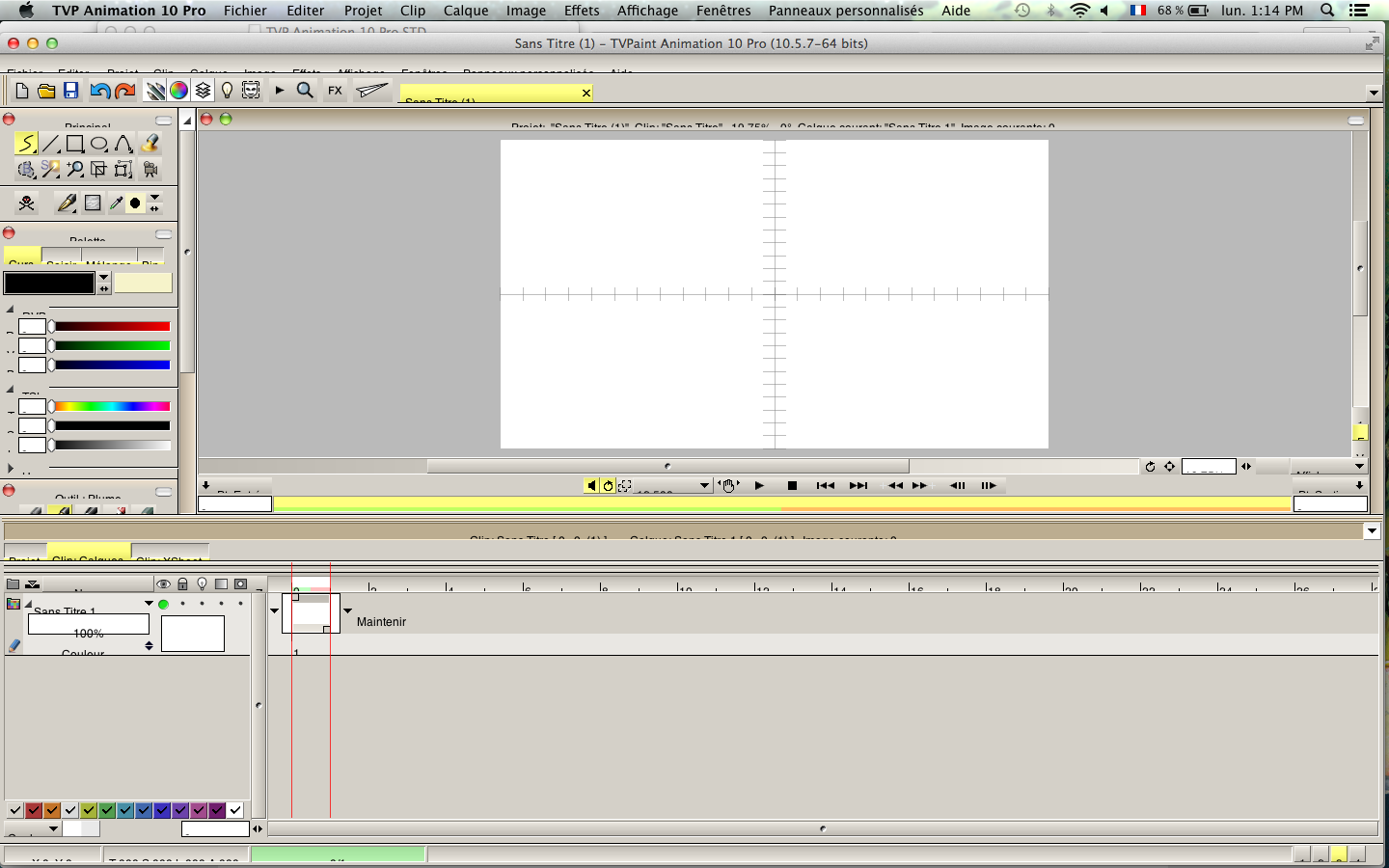Viewport: 1389px width, 868px height.
Task: Open the paper texture icon
Action: pos(93,203)
